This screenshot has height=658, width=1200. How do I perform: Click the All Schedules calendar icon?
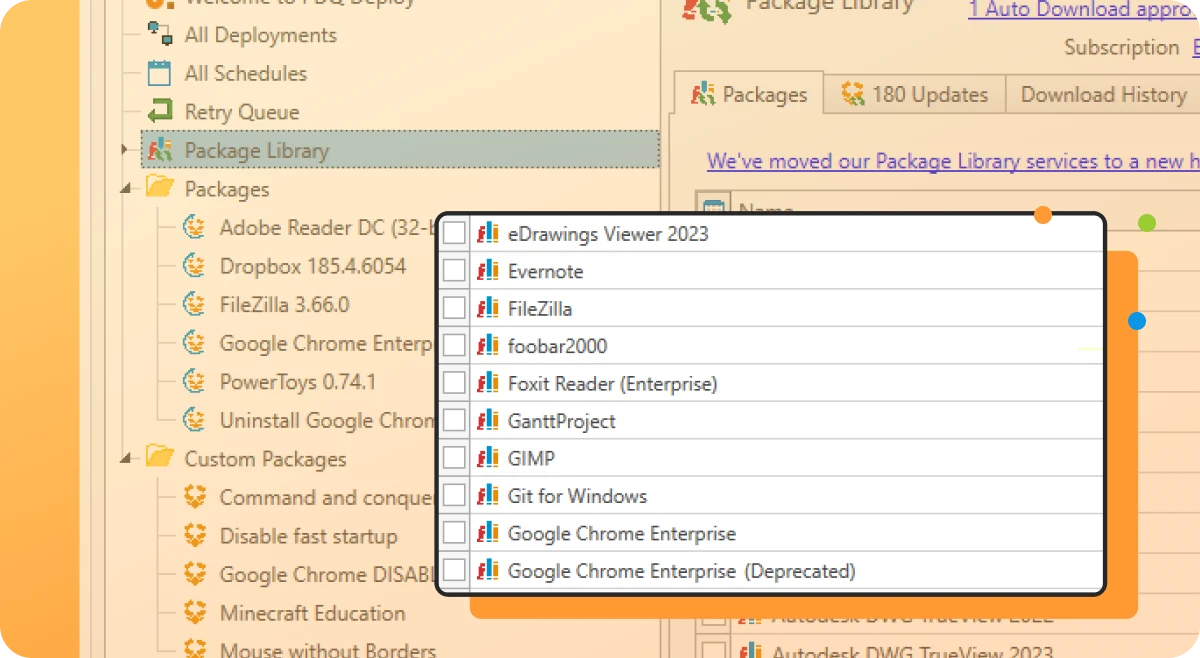[159, 73]
